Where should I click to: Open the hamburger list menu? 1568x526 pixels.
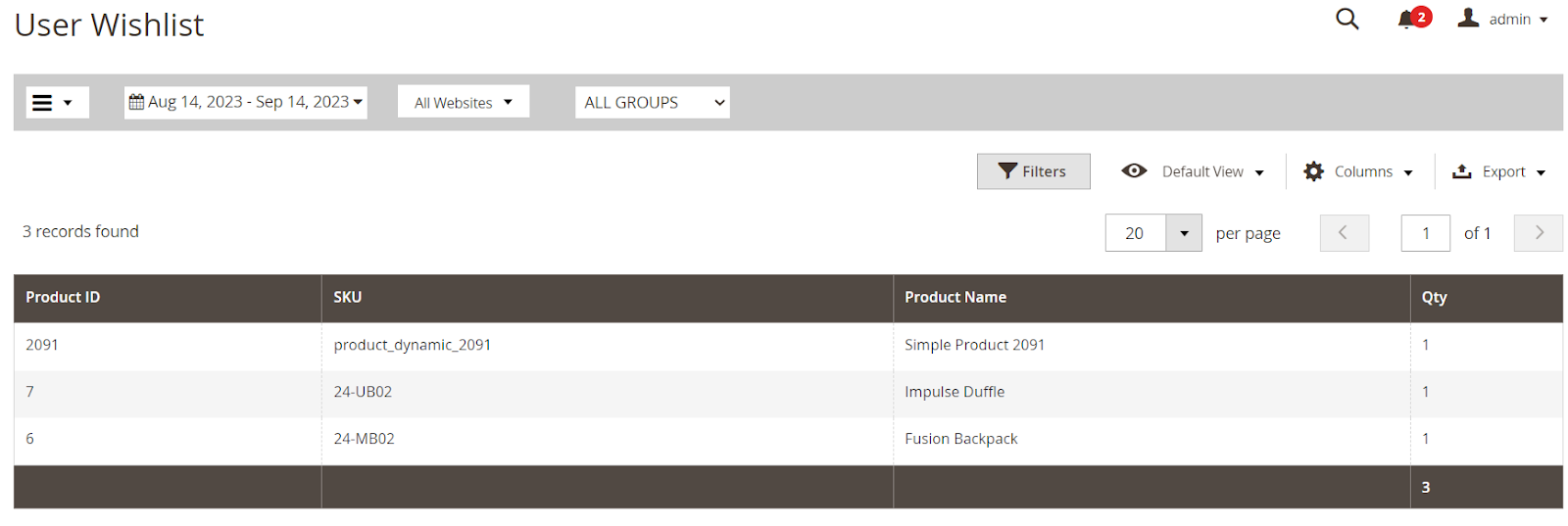pyautogui.click(x=43, y=103)
